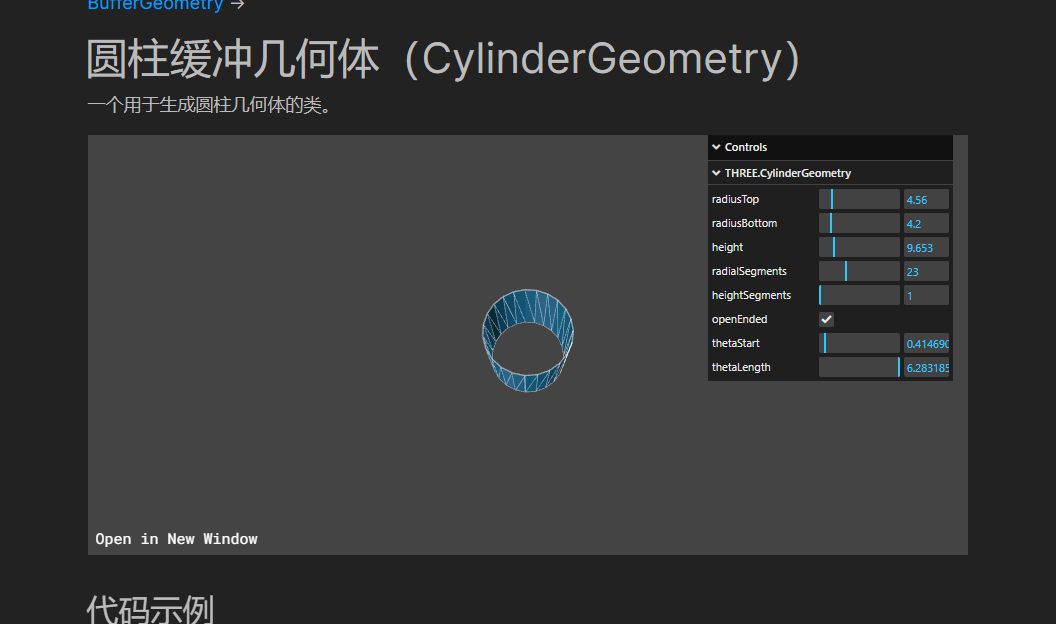The width and height of the screenshot is (1056, 624).
Task: Adjust the height slider
Action: pyautogui.click(x=859, y=247)
